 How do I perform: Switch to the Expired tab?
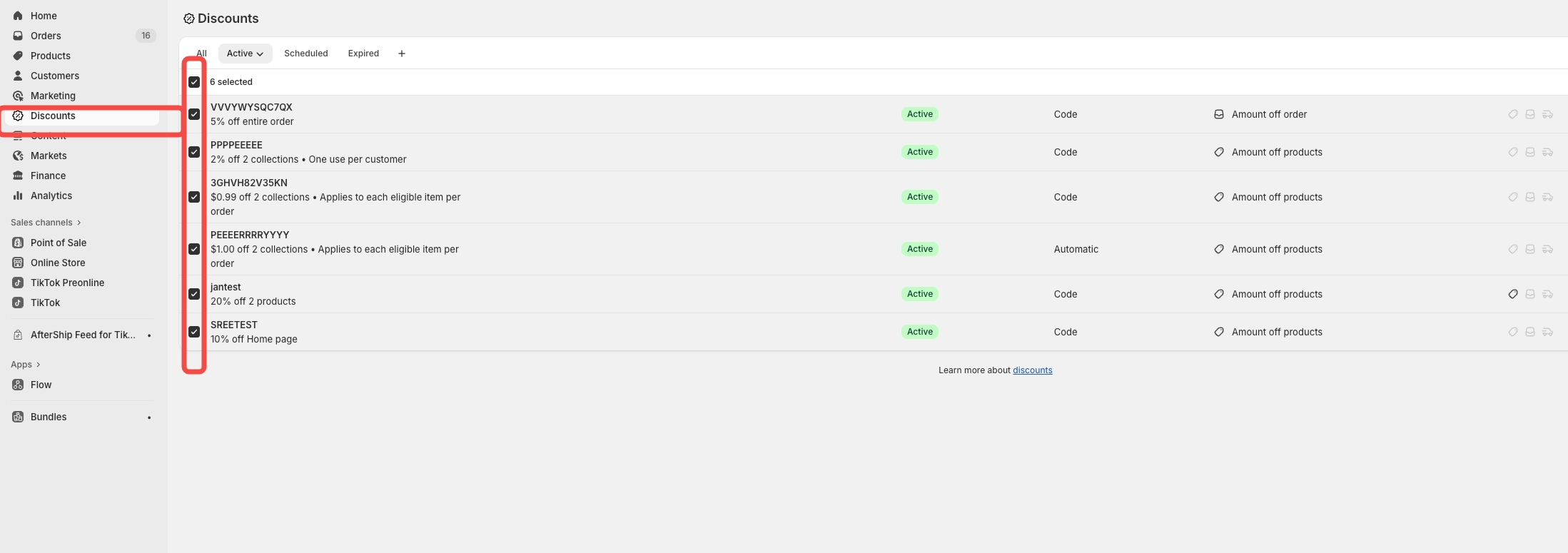coord(363,54)
